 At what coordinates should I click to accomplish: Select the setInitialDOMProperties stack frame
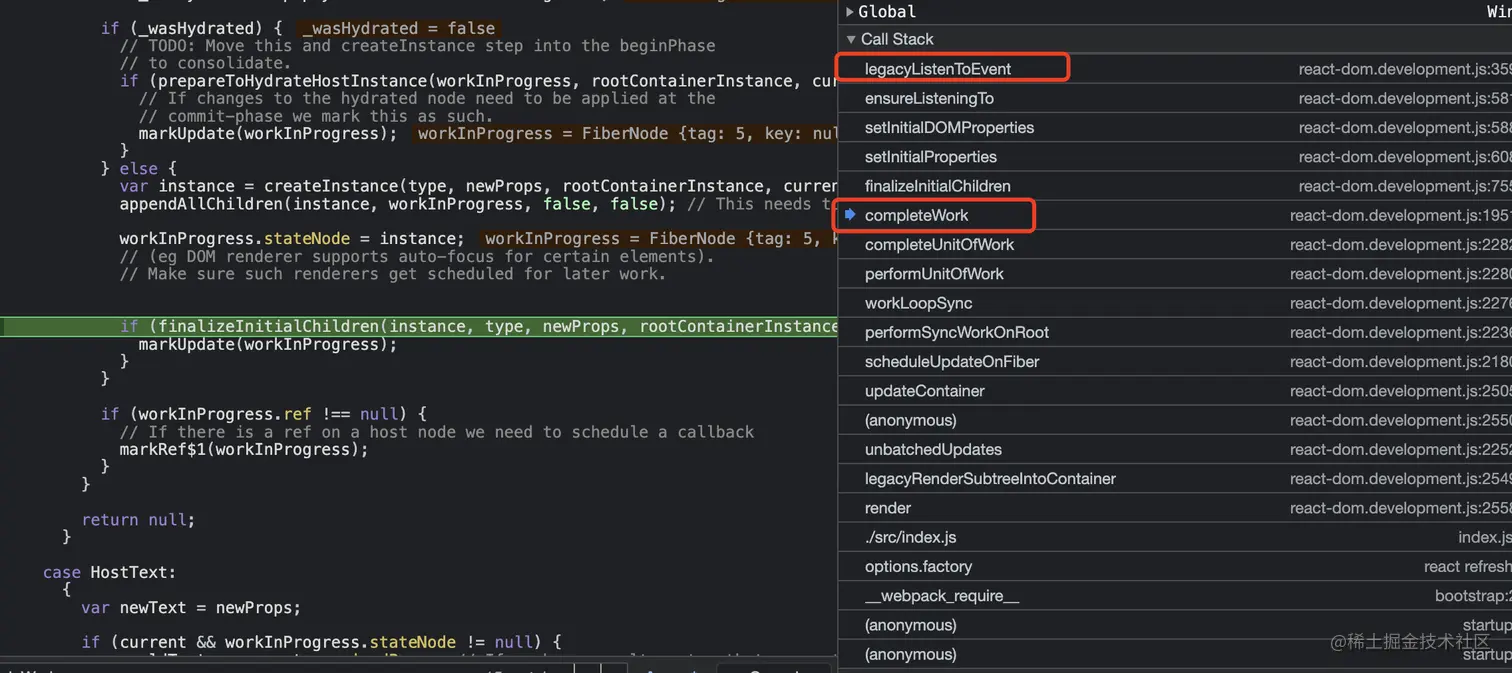1174,128
